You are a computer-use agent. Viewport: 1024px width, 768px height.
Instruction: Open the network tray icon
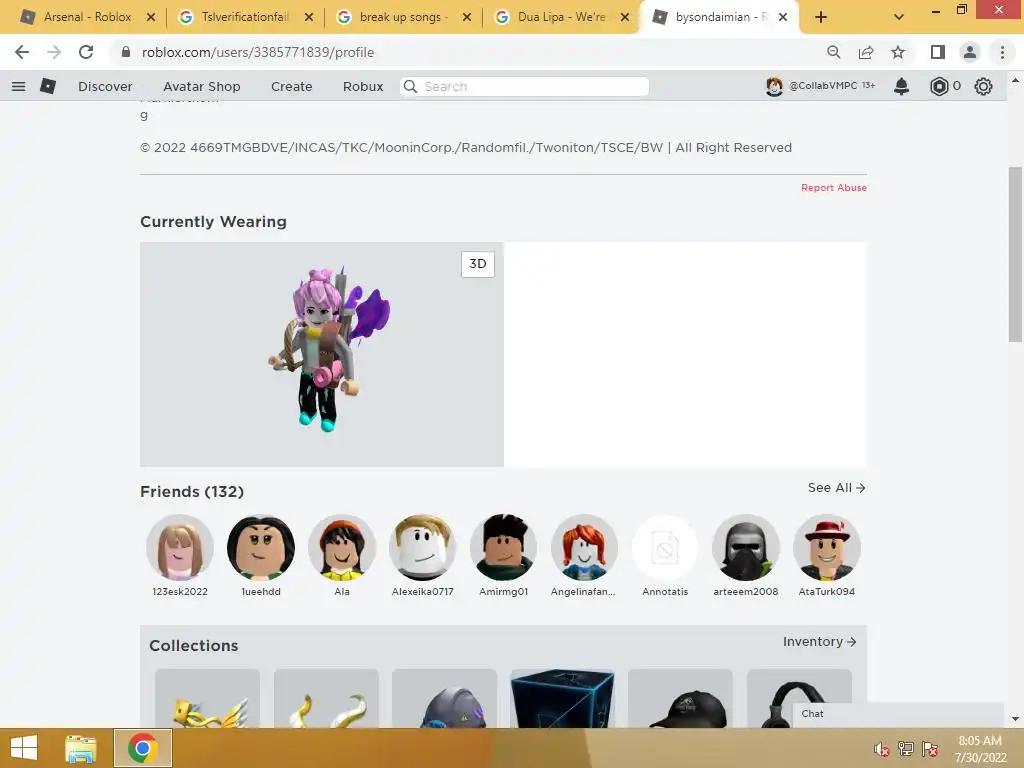(x=906, y=750)
